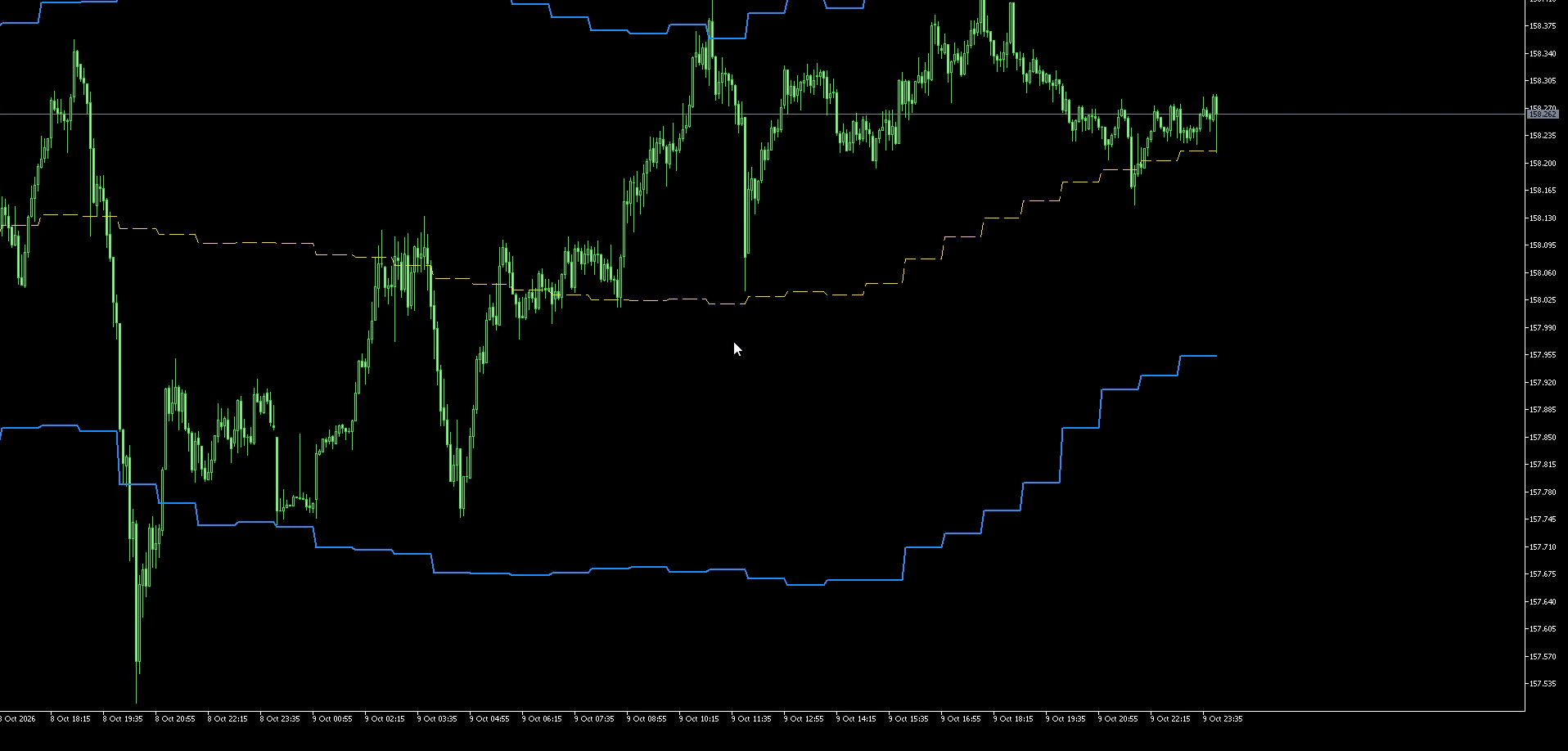Click the 158.340 price axis label
Image resolution: width=1568 pixels, height=751 pixels.
(1543, 54)
